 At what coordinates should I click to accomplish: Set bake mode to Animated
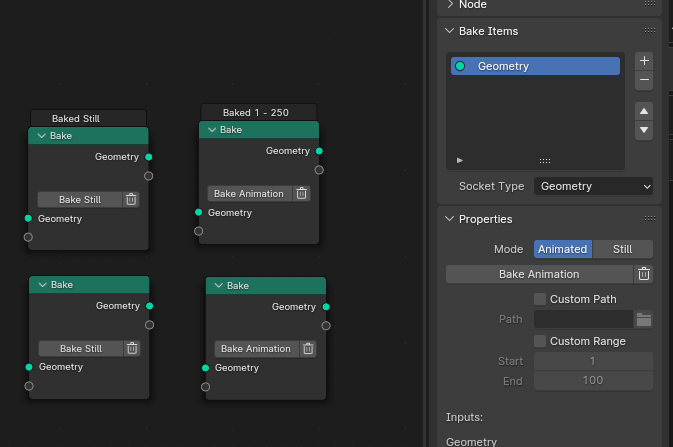coord(562,249)
